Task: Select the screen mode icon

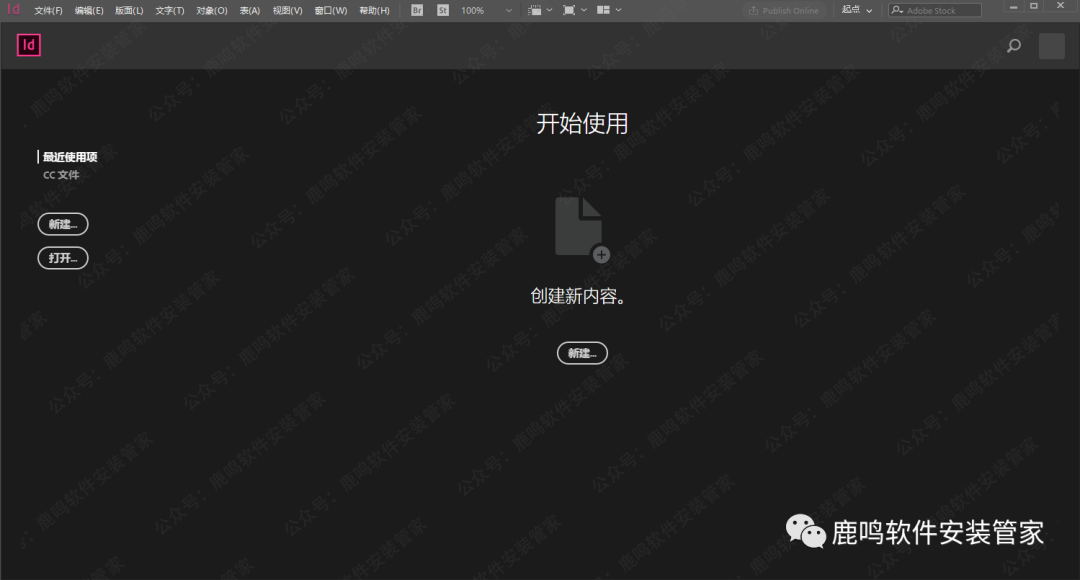Action: (x=568, y=10)
